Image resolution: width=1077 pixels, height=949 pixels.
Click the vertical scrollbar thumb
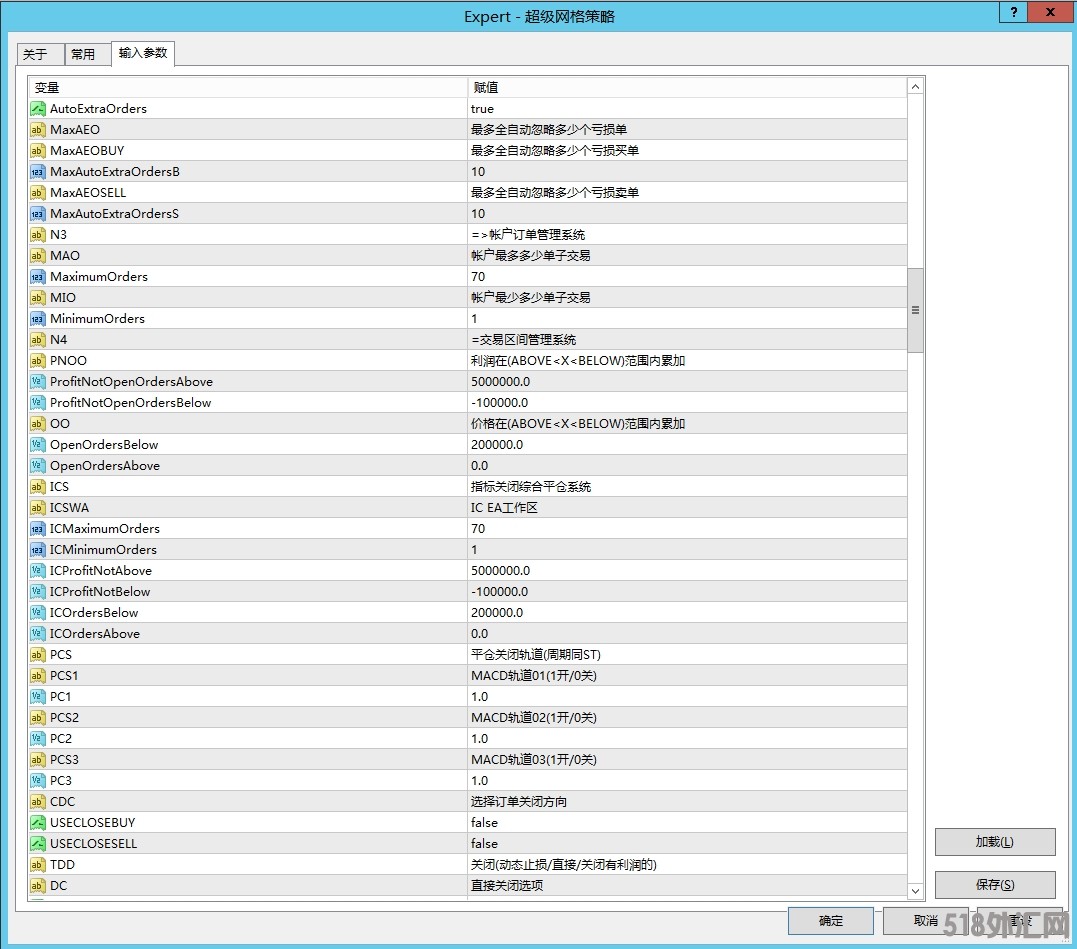[x=915, y=310]
